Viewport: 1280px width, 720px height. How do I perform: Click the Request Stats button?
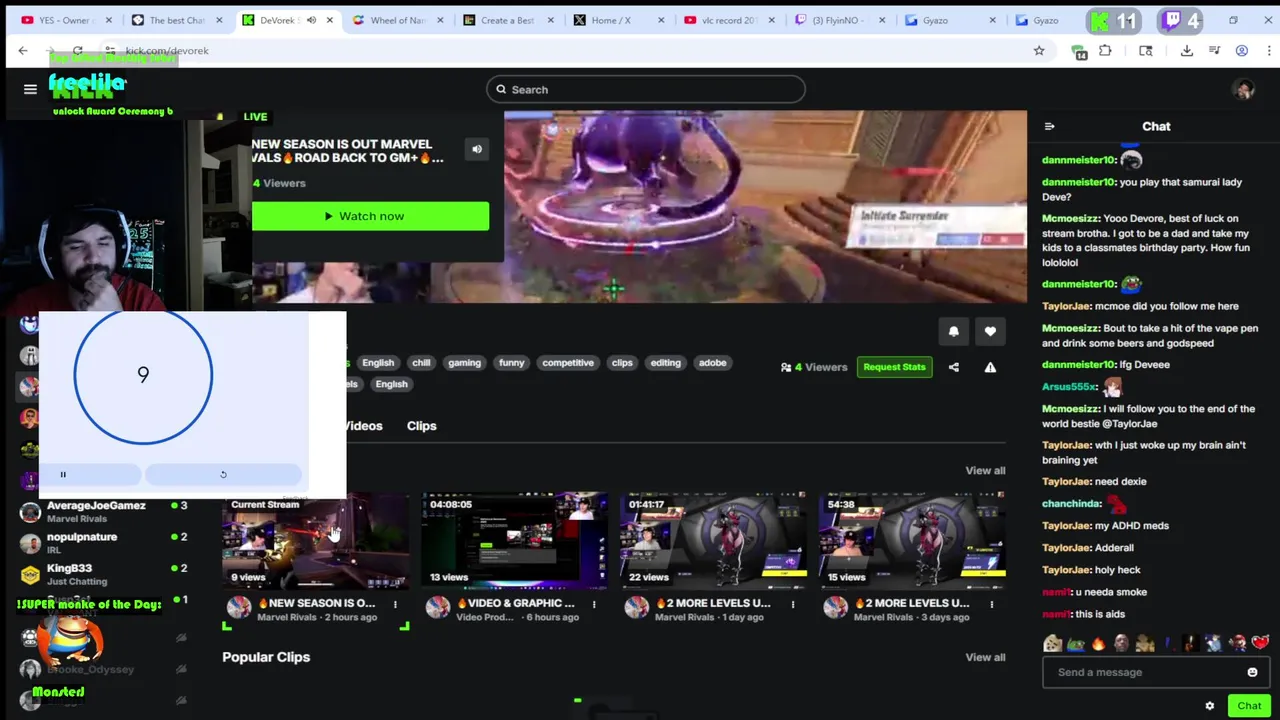point(894,367)
